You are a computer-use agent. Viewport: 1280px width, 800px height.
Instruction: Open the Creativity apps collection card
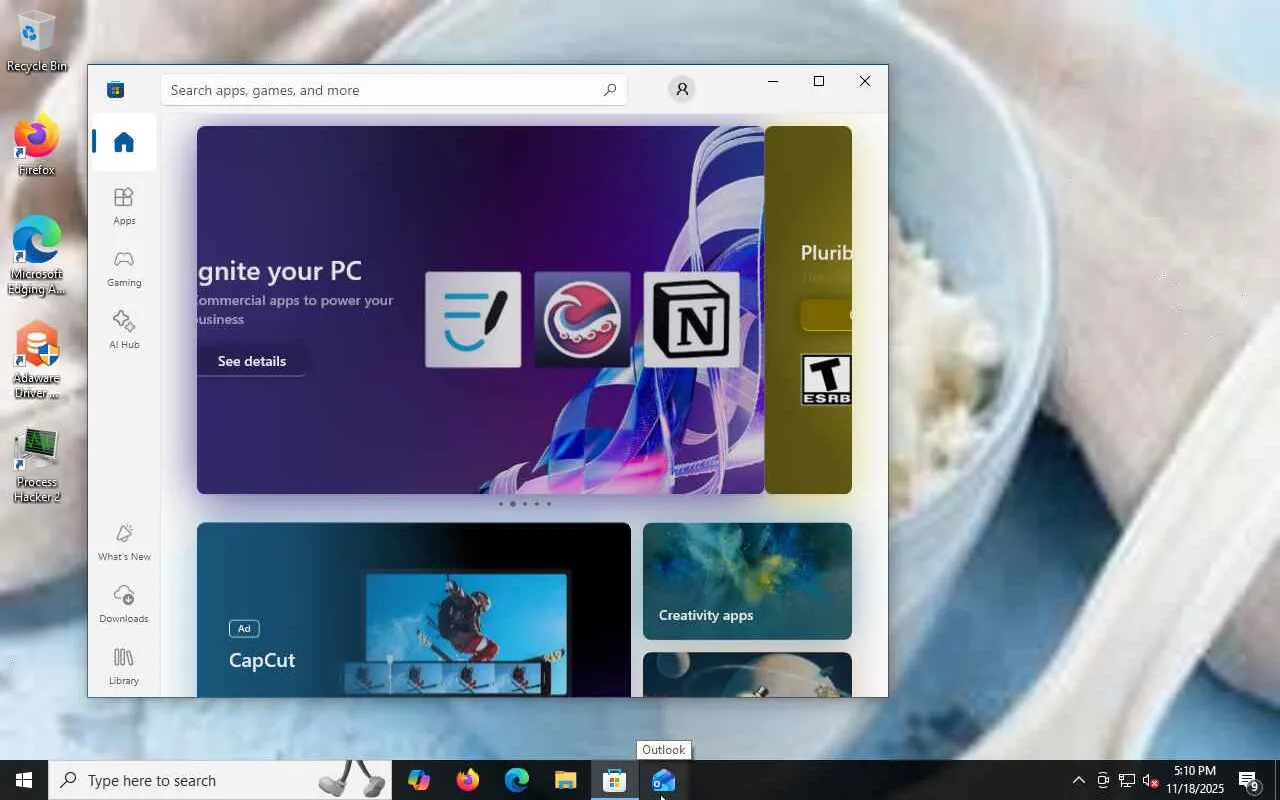coord(747,581)
